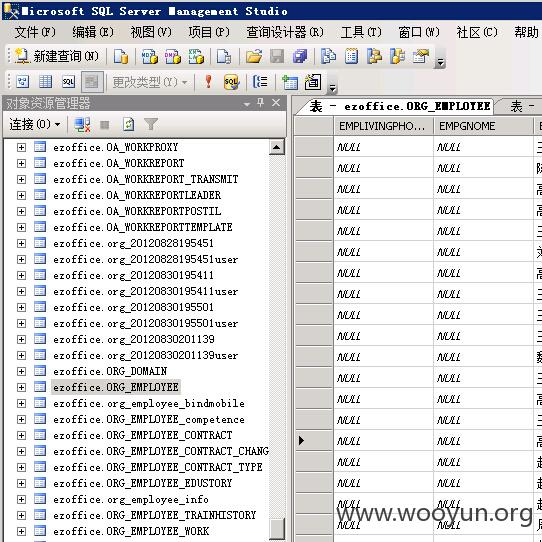The height and width of the screenshot is (542, 542).
Task: Open the View (视图) menu
Action: (151, 32)
